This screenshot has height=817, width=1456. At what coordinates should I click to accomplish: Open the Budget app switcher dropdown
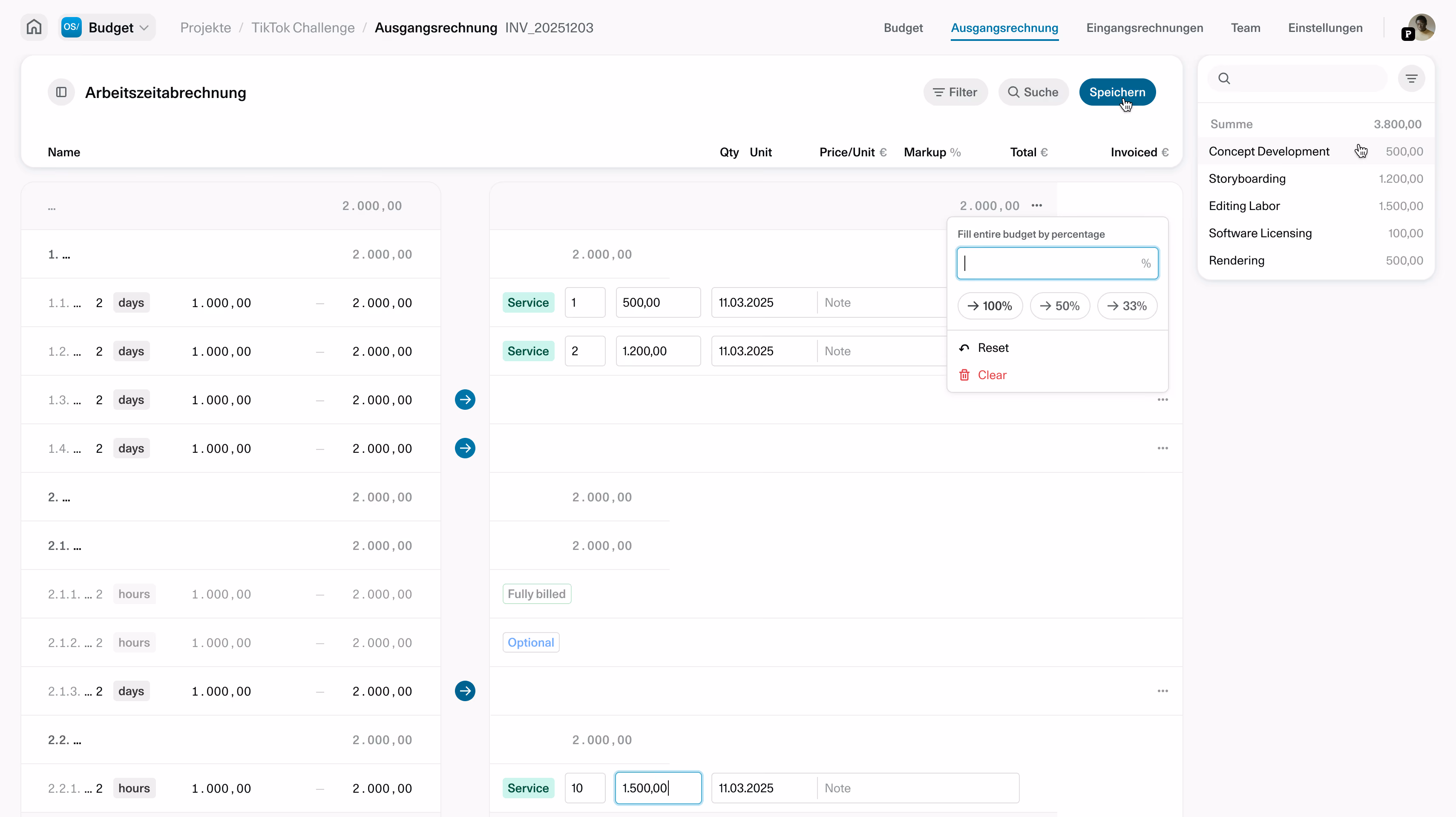click(x=107, y=28)
